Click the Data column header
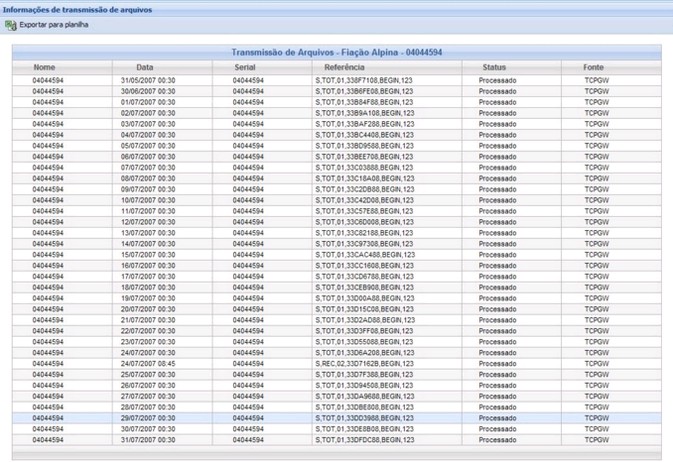The height and width of the screenshot is (462, 673). point(145,67)
